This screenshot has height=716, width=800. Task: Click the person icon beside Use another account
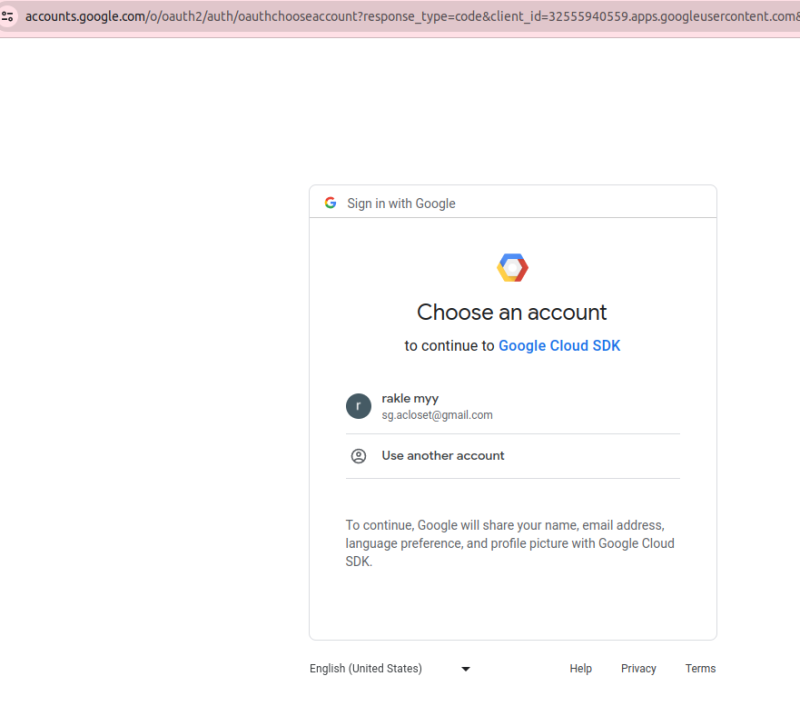359,456
